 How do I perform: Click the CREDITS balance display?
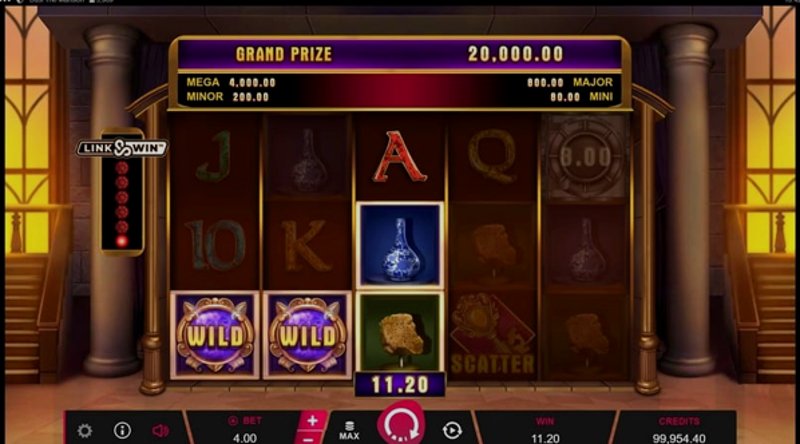(x=679, y=429)
